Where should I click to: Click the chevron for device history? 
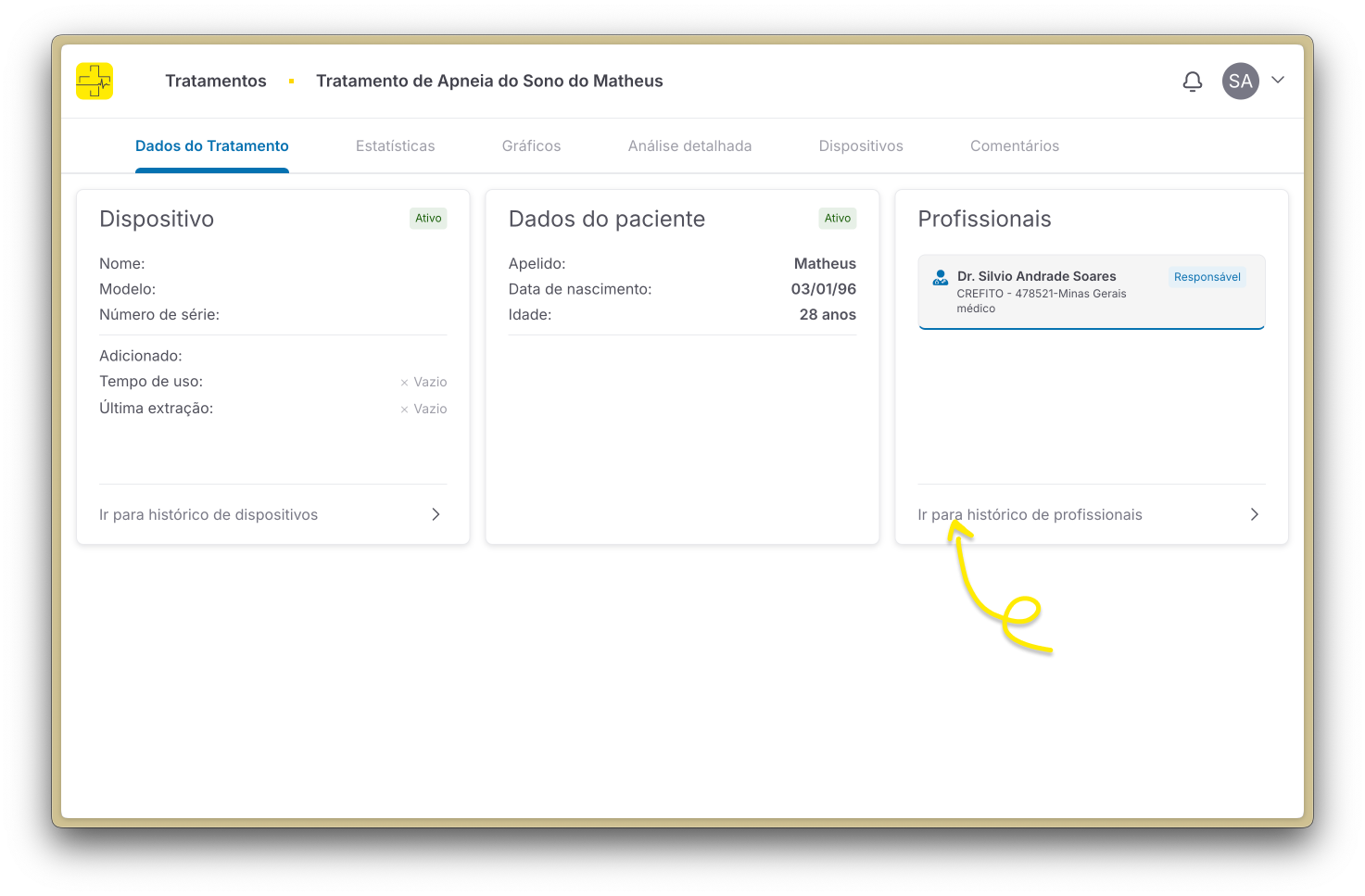click(x=436, y=514)
